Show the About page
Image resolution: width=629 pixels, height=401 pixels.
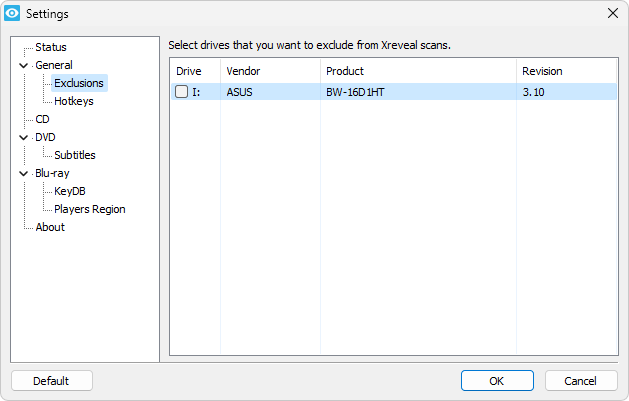pos(50,227)
